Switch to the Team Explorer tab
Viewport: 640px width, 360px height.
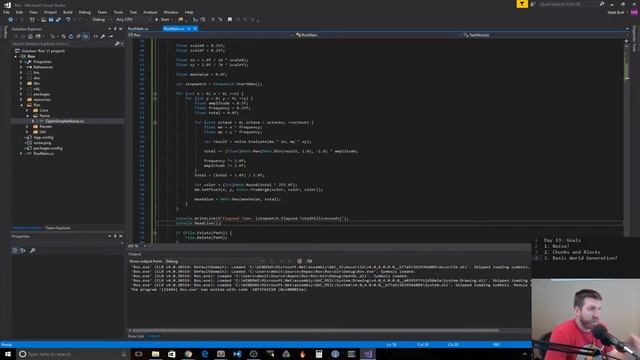pos(58,228)
